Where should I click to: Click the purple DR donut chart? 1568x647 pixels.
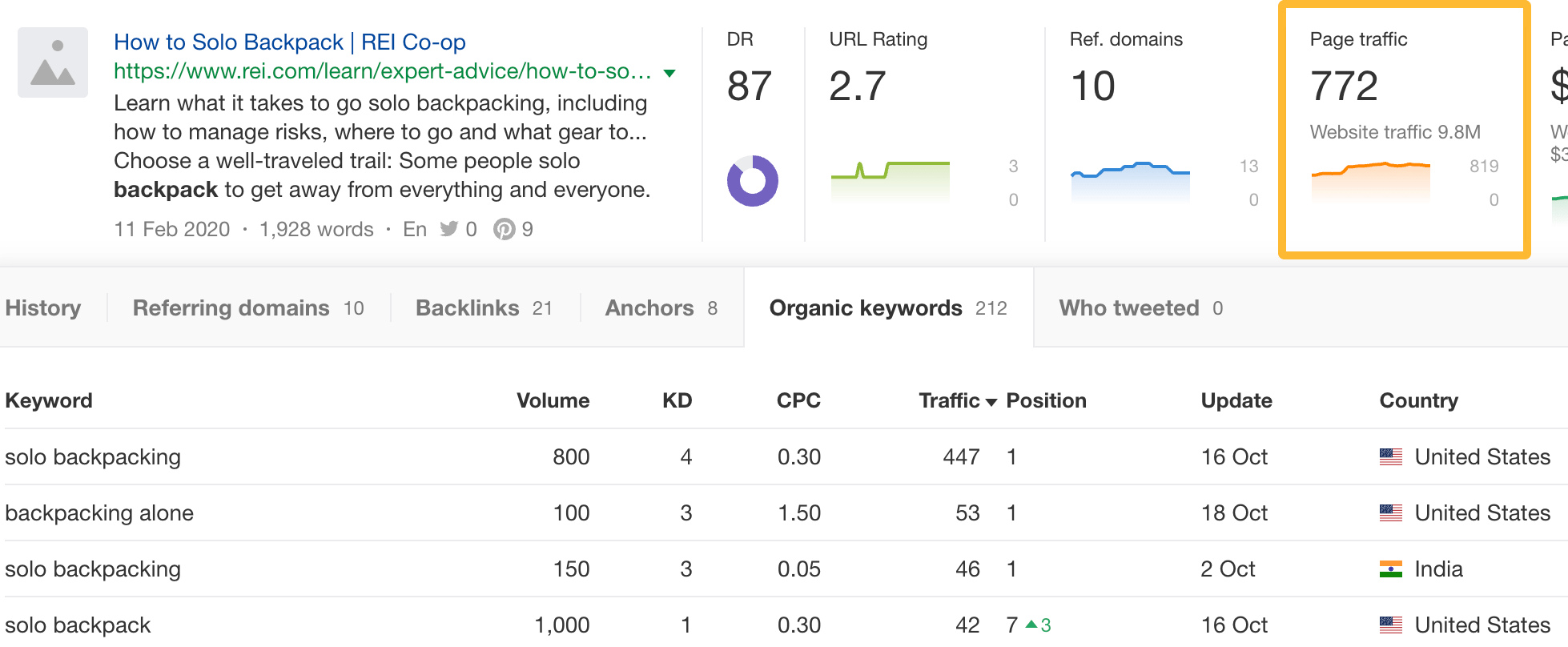click(x=752, y=181)
